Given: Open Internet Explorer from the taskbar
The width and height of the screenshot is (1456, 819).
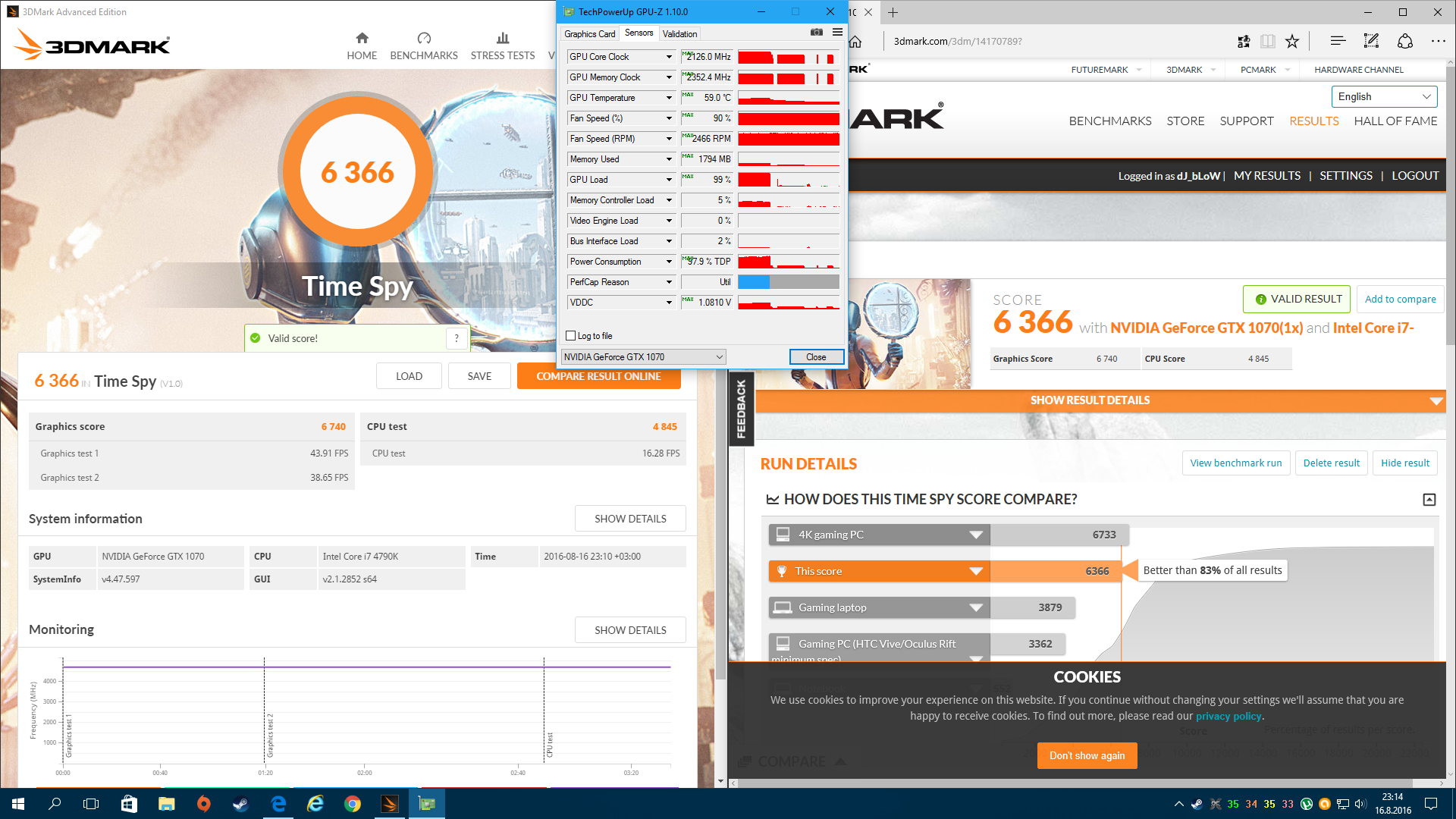Looking at the screenshot, I should pyautogui.click(x=315, y=804).
